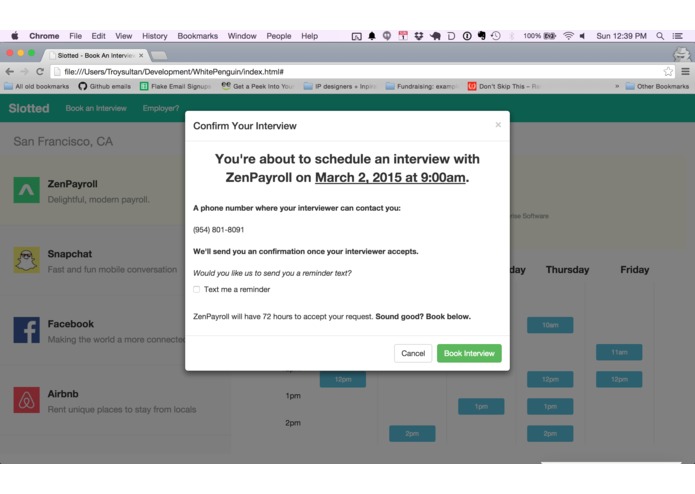Click the Slotted brand logo
Screen dimensions: 695x494
click(29, 108)
